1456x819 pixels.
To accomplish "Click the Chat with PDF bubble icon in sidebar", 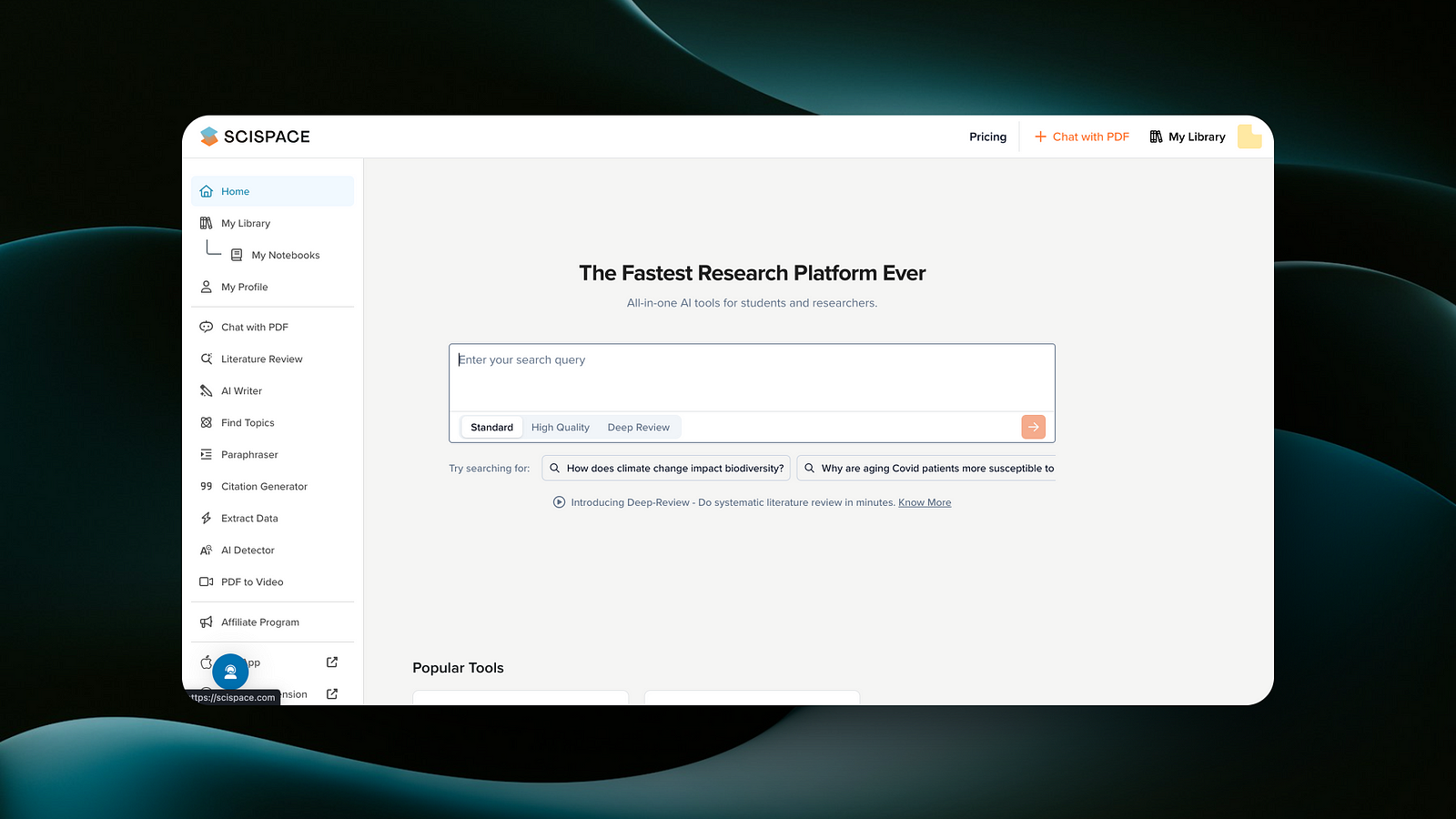I will (x=207, y=327).
